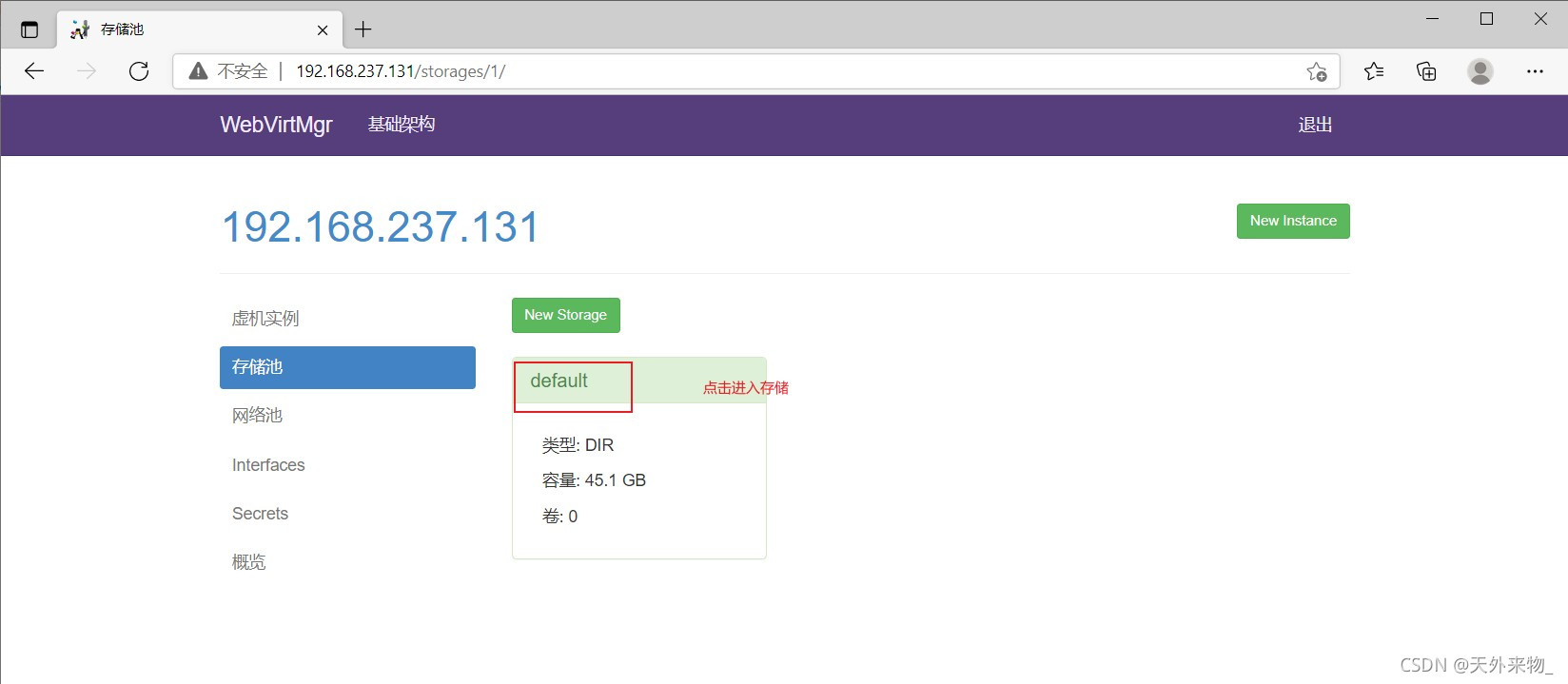1568x684 pixels.
Task: Open the 网络池 sidebar item
Action: click(347, 416)
